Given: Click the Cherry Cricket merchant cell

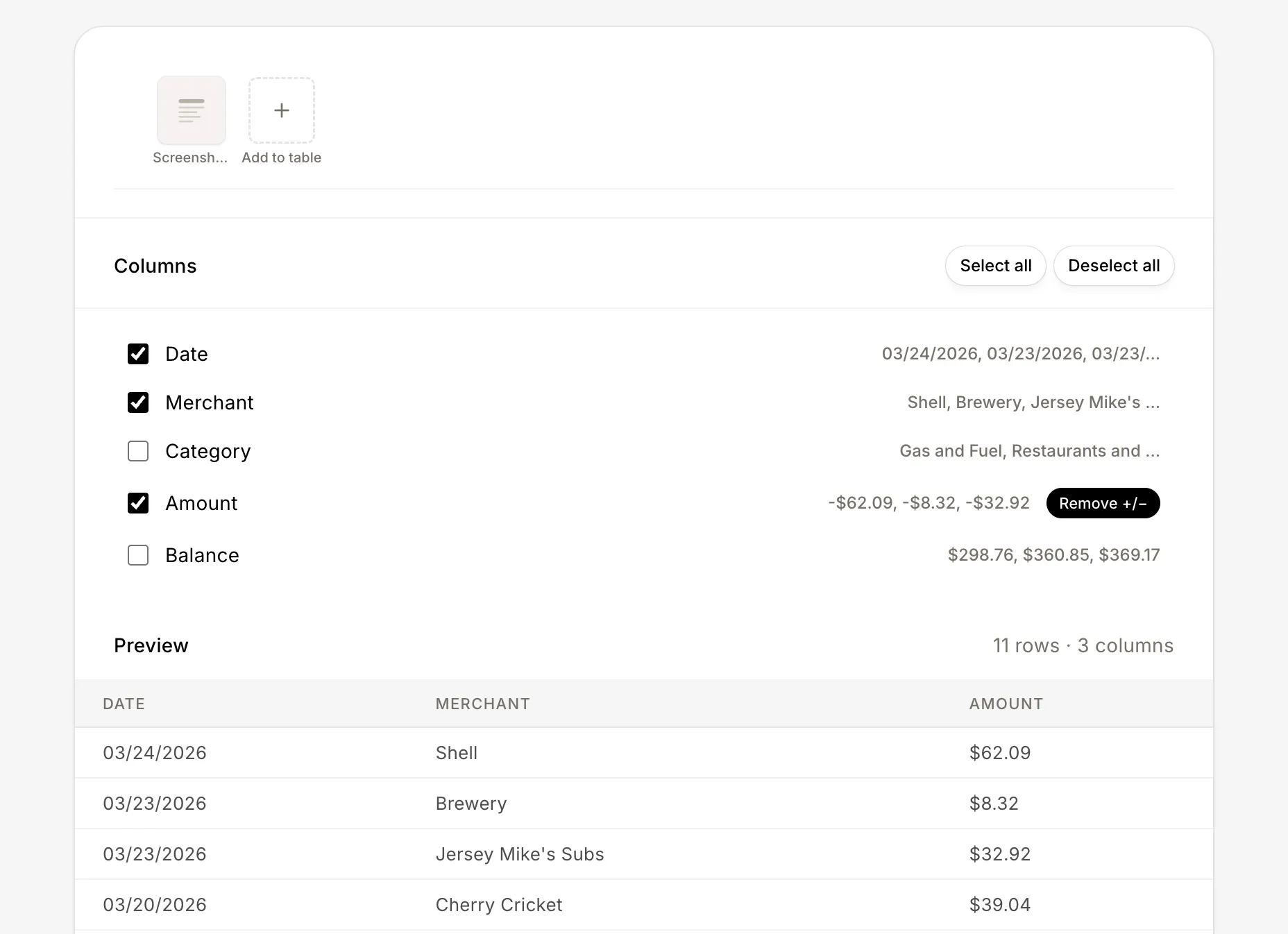Looking at the screenshot, I should coord(499,905).
